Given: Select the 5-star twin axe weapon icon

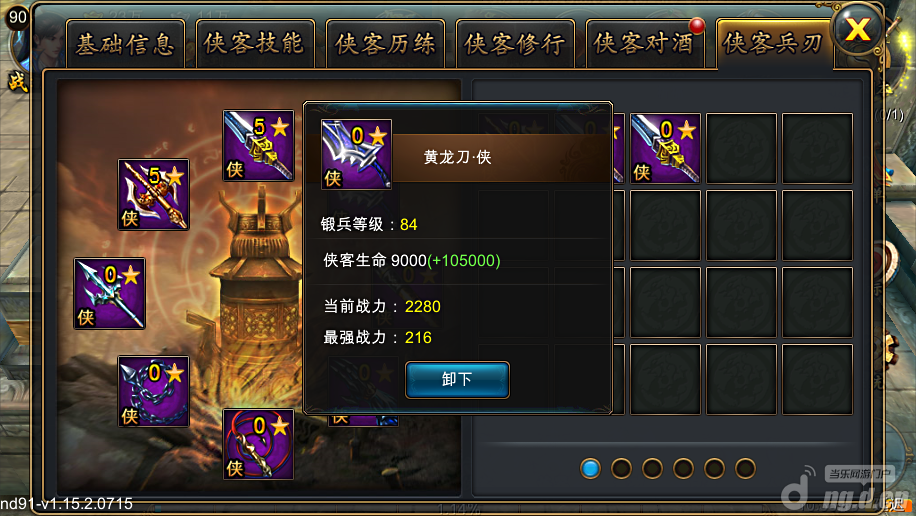Looking at the screenshot, I should pyautogui.click(x=153, y=195).
